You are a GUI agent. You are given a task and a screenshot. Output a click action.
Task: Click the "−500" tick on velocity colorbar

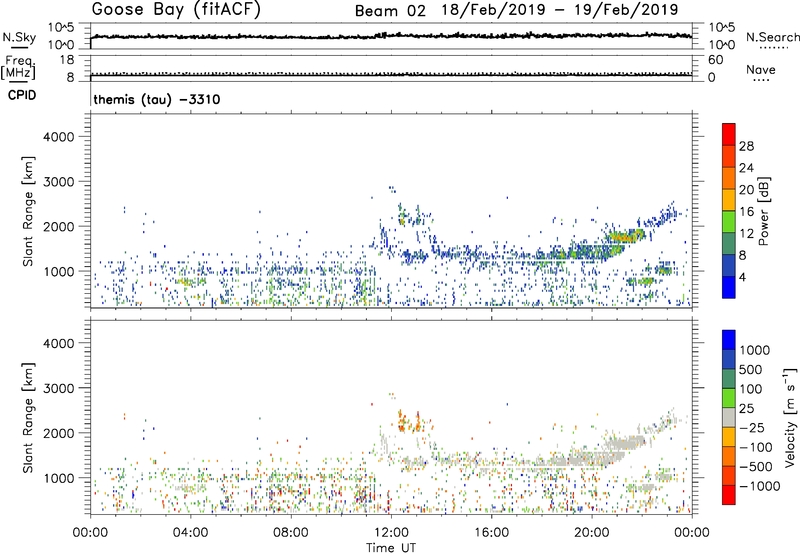coord(756,467)
